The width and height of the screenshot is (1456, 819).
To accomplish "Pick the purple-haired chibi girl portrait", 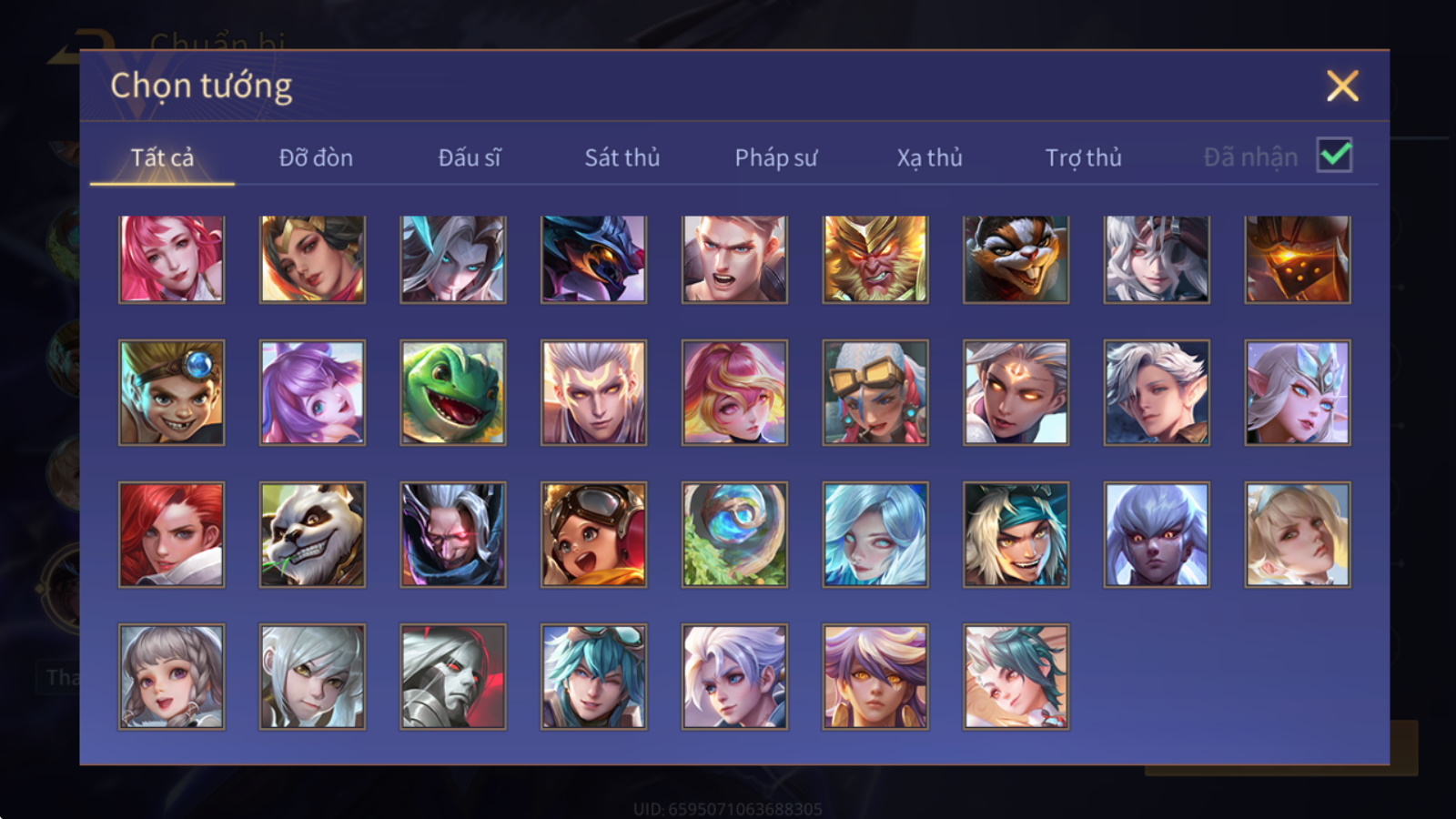I will 312,392.
